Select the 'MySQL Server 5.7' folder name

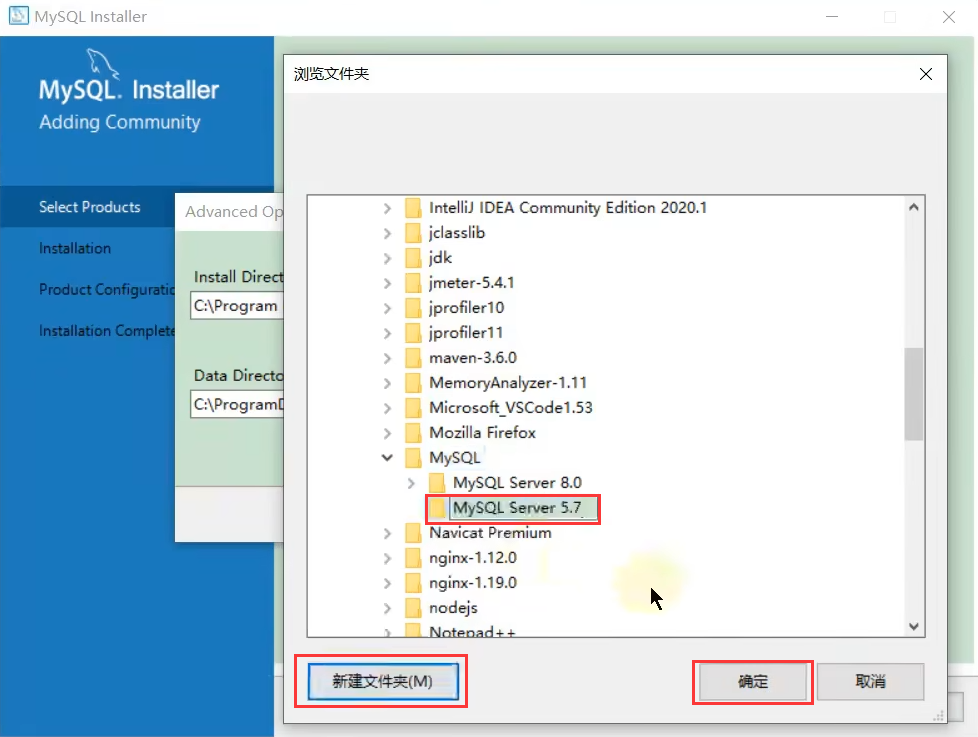point(517,508)
